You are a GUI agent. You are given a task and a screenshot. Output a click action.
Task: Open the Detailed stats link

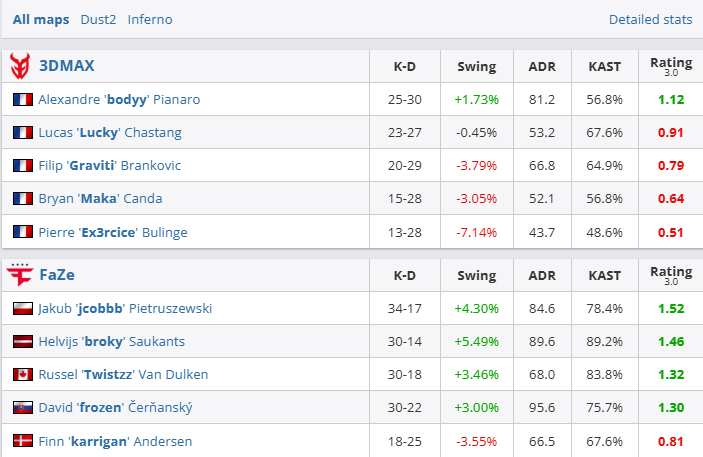tap(650, 19)
